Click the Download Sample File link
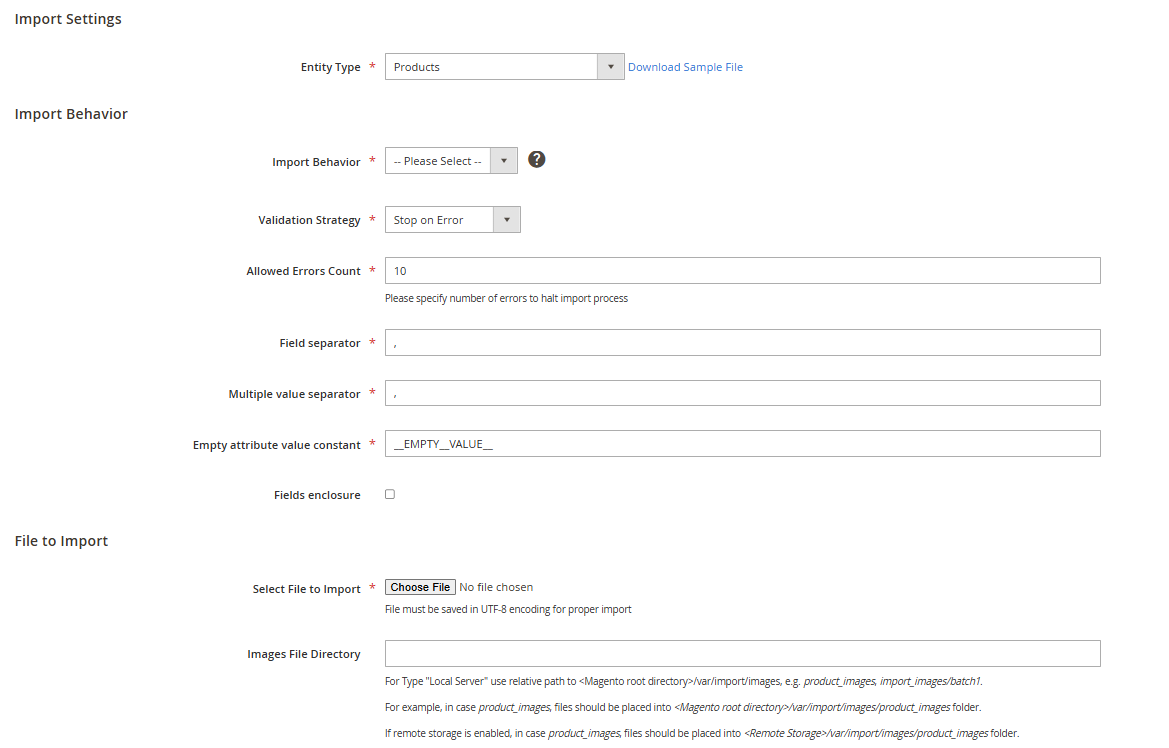Image resolution: width=1169 pixels, height=748 pixels. 685,66
